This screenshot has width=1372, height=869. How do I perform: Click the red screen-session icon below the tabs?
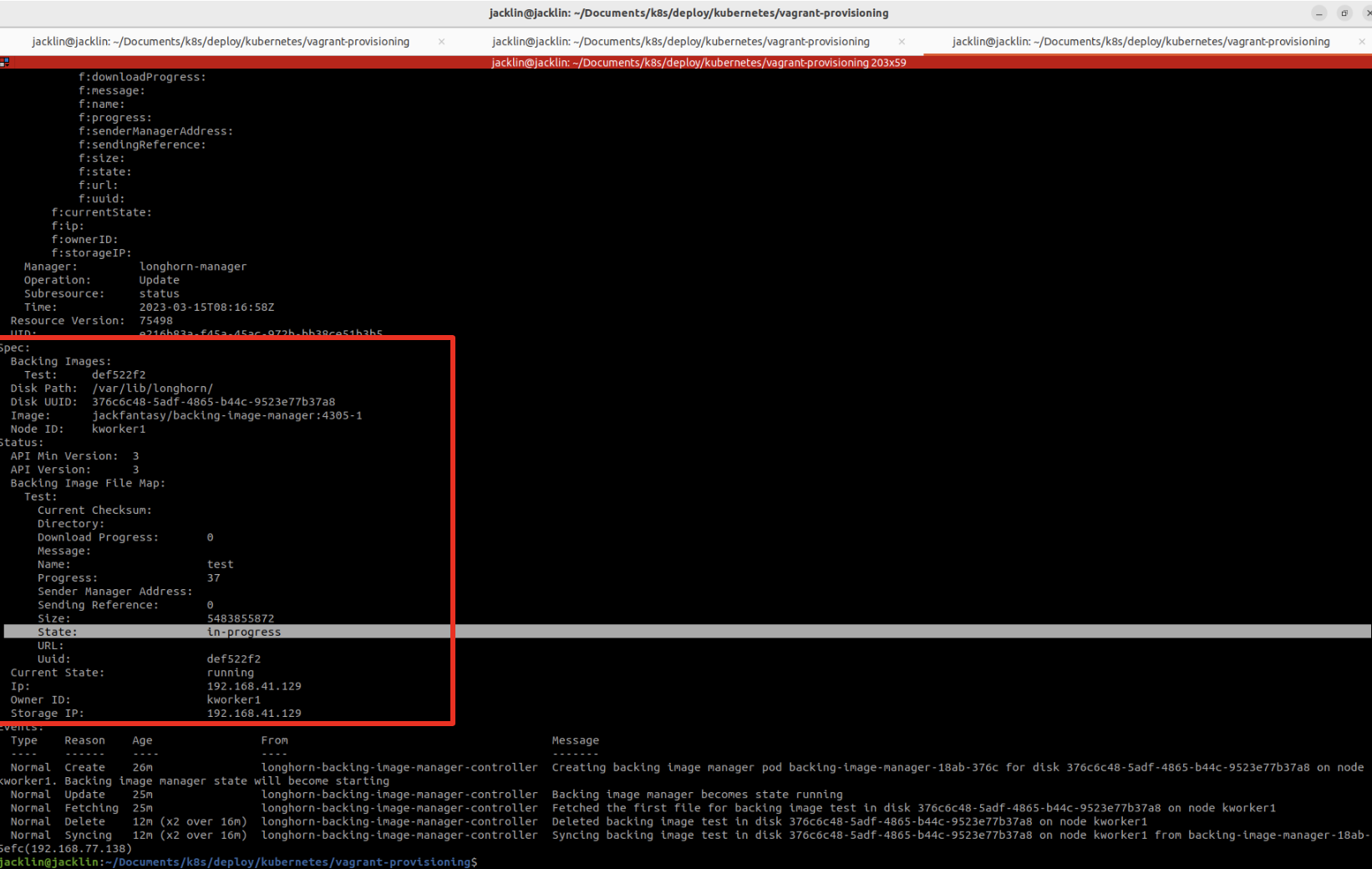(x=4, y=61)
